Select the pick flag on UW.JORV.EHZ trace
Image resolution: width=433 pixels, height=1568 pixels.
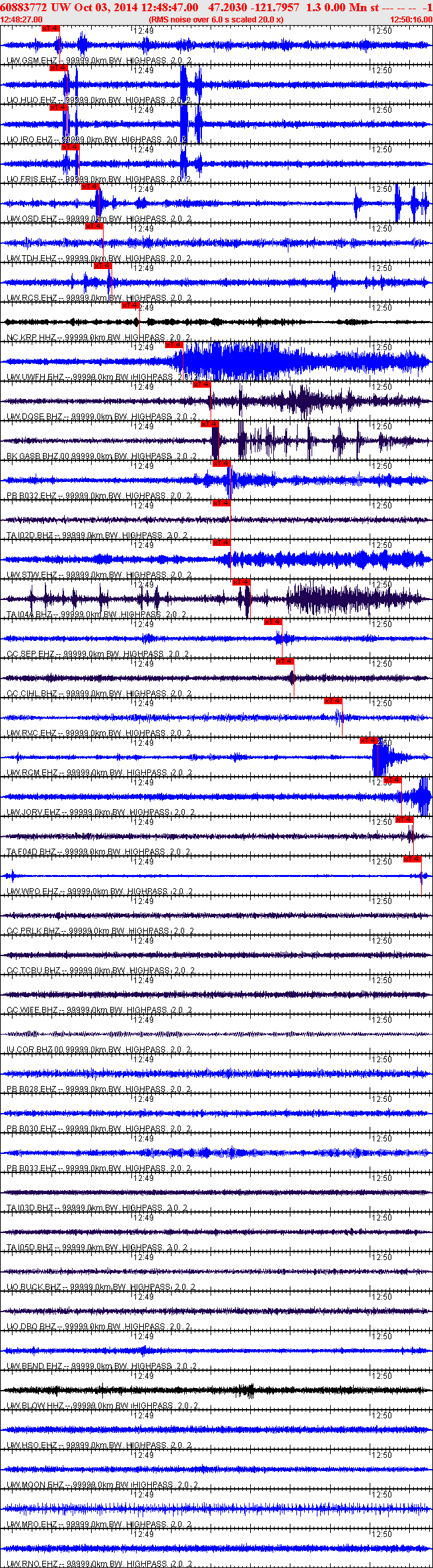(x=393, y=780)
